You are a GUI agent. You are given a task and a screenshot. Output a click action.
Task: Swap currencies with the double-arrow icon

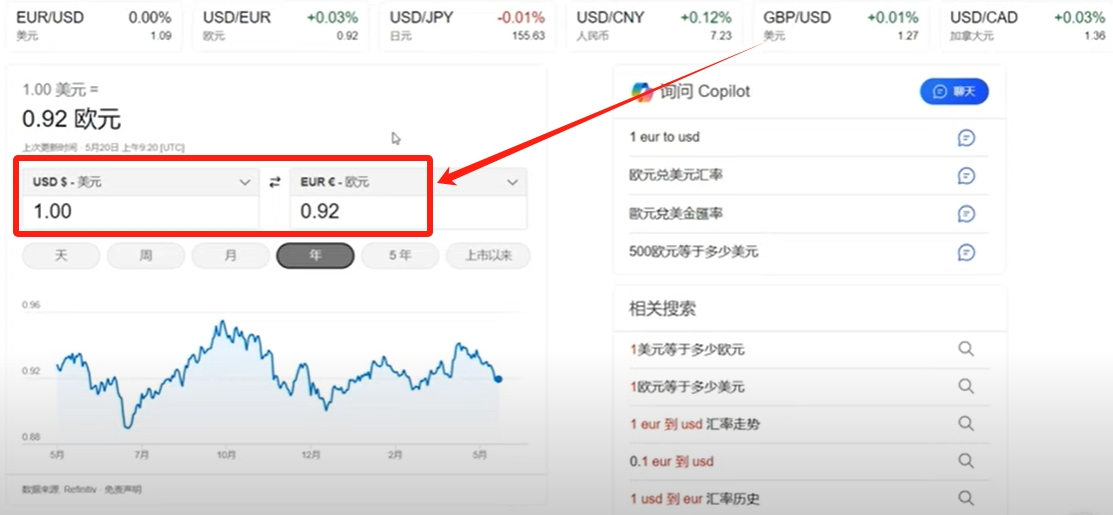coord(275,182)
